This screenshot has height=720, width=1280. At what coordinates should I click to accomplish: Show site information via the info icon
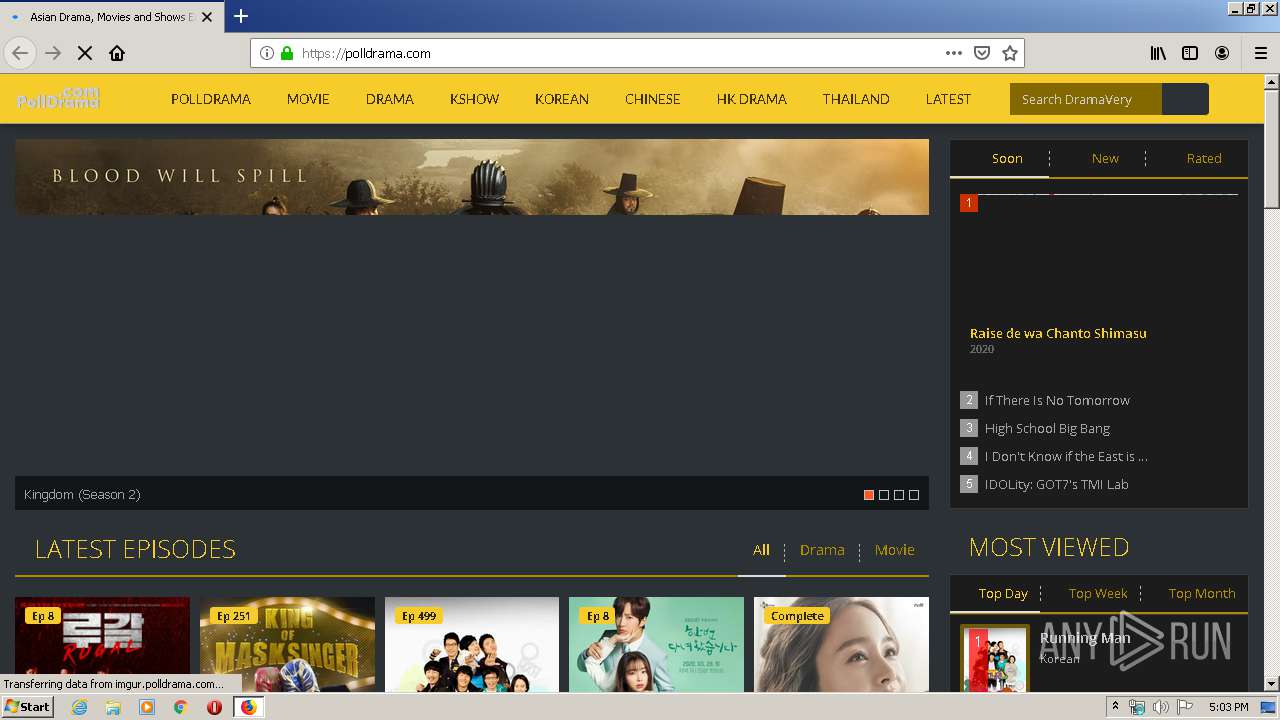click(267, 53)
